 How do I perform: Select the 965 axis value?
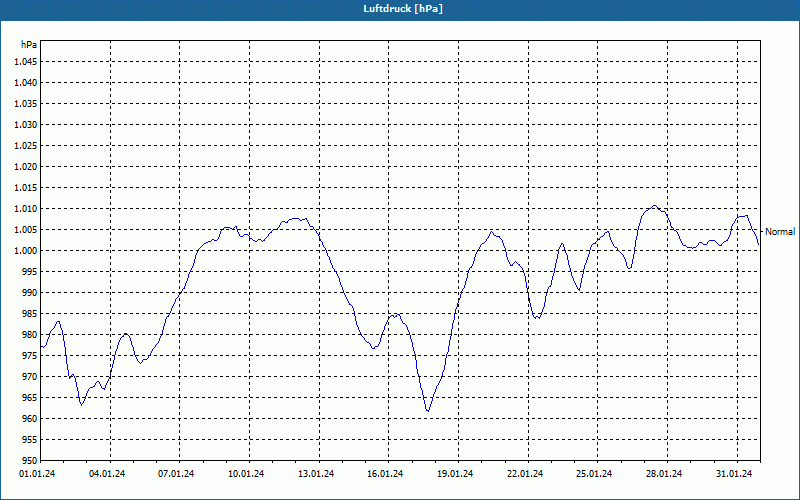click(x=30, y=397)
